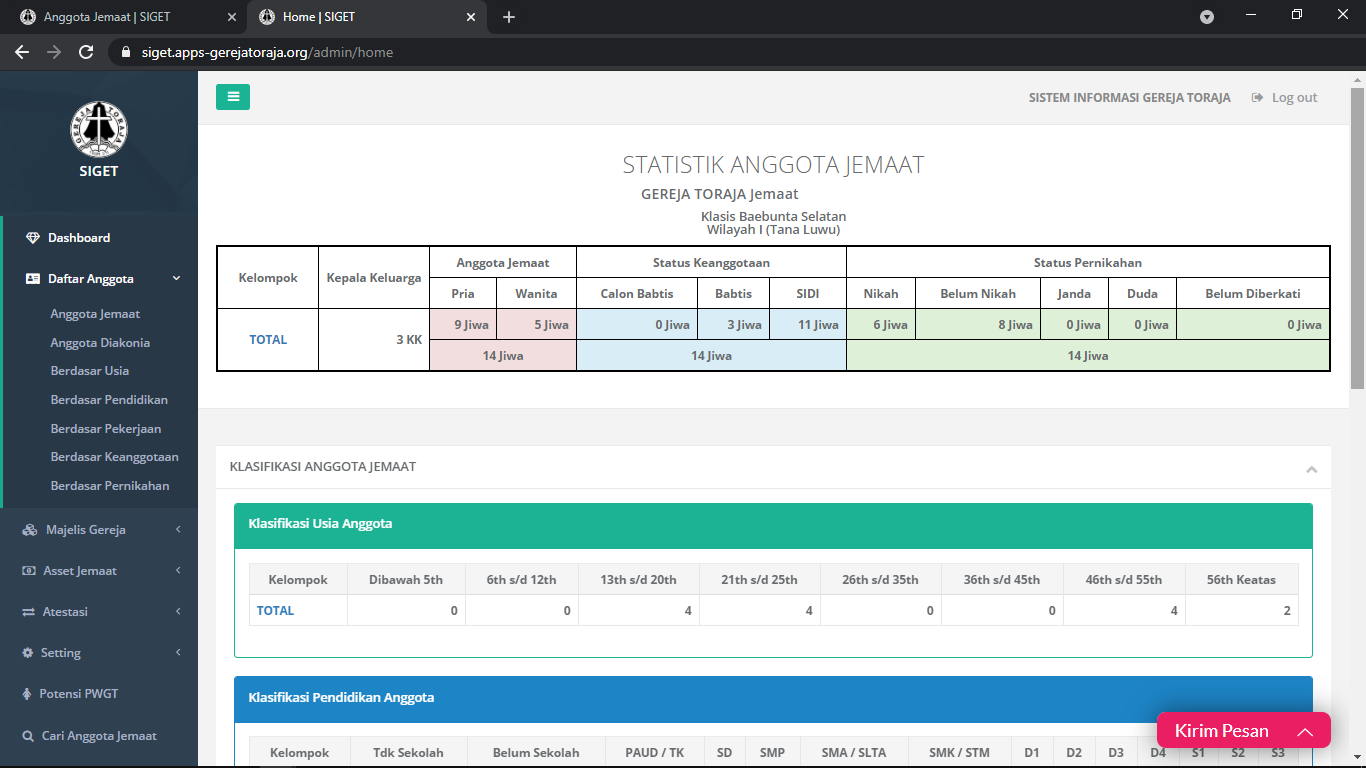This screenshot has width=1366, height=768.
Task: Click the 3 Jiwa Babtis cell
Action: [733, 324]
